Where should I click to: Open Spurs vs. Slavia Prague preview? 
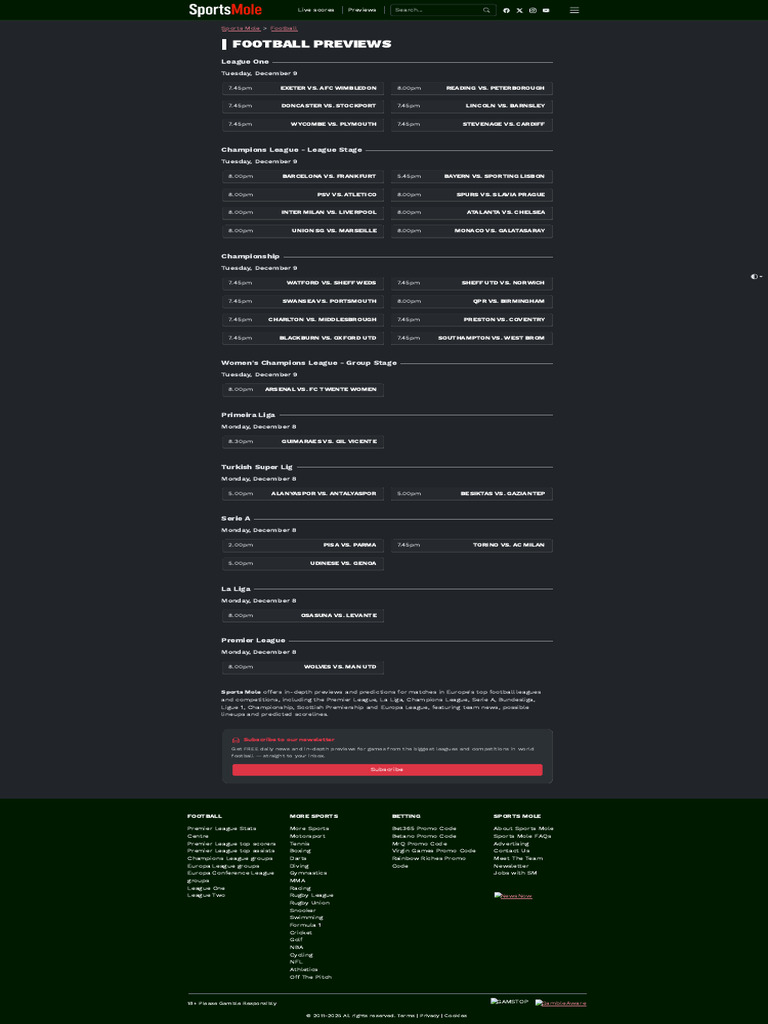coord(472,195)
